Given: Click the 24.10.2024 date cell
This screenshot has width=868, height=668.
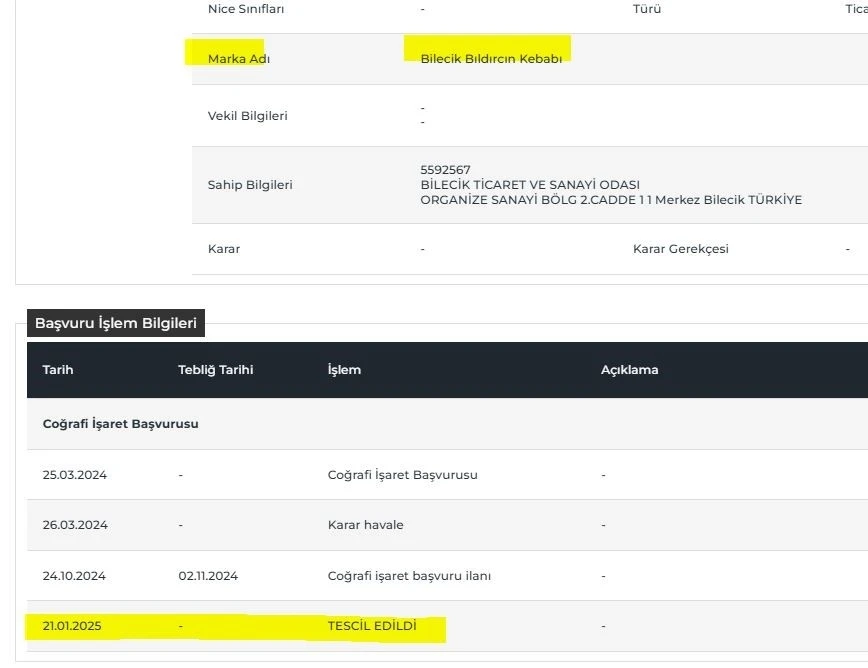Looking at the screenshot, I should pyautogui.click(x=74, y=576).
